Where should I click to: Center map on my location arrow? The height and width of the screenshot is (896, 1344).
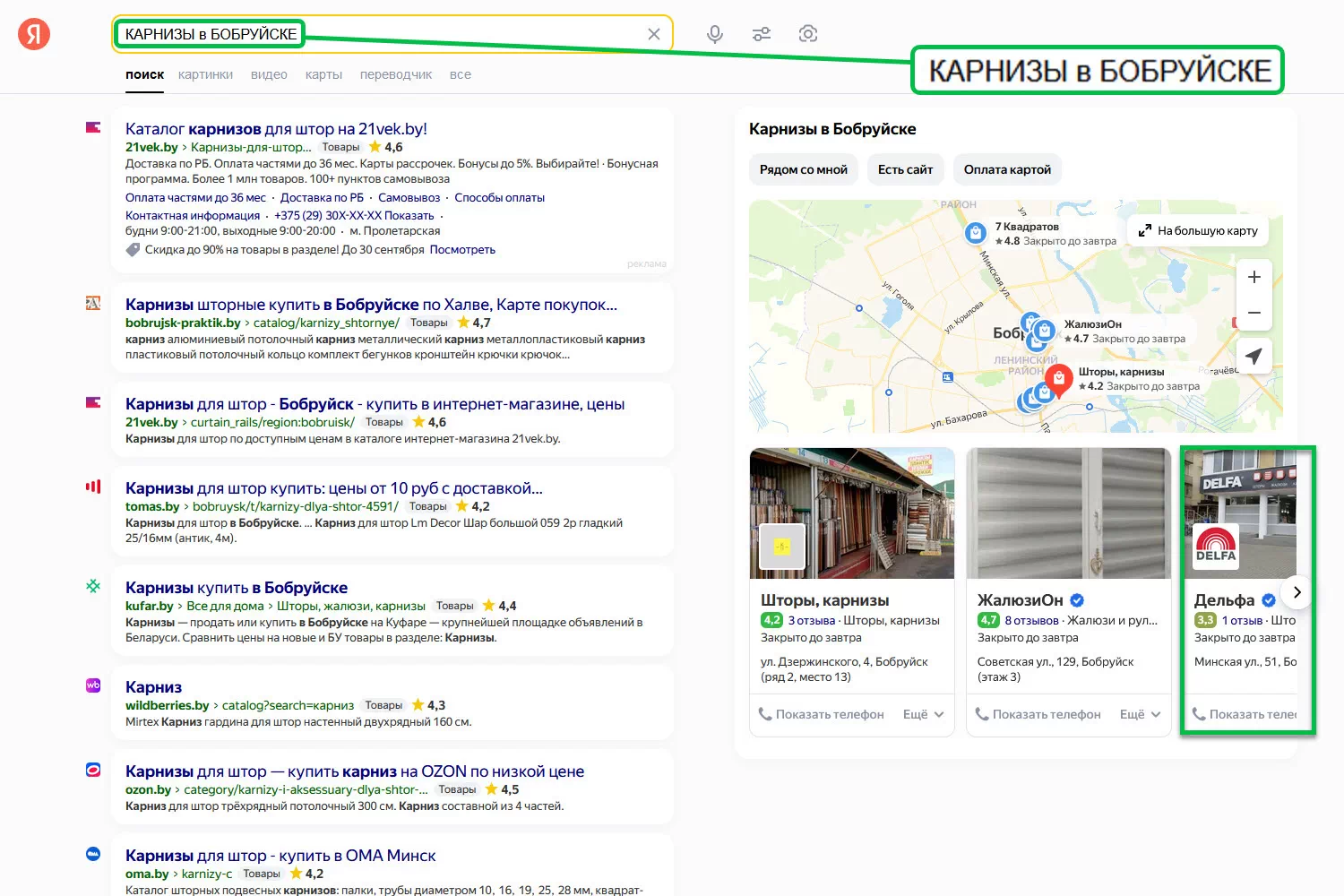tap(1254, 356)
